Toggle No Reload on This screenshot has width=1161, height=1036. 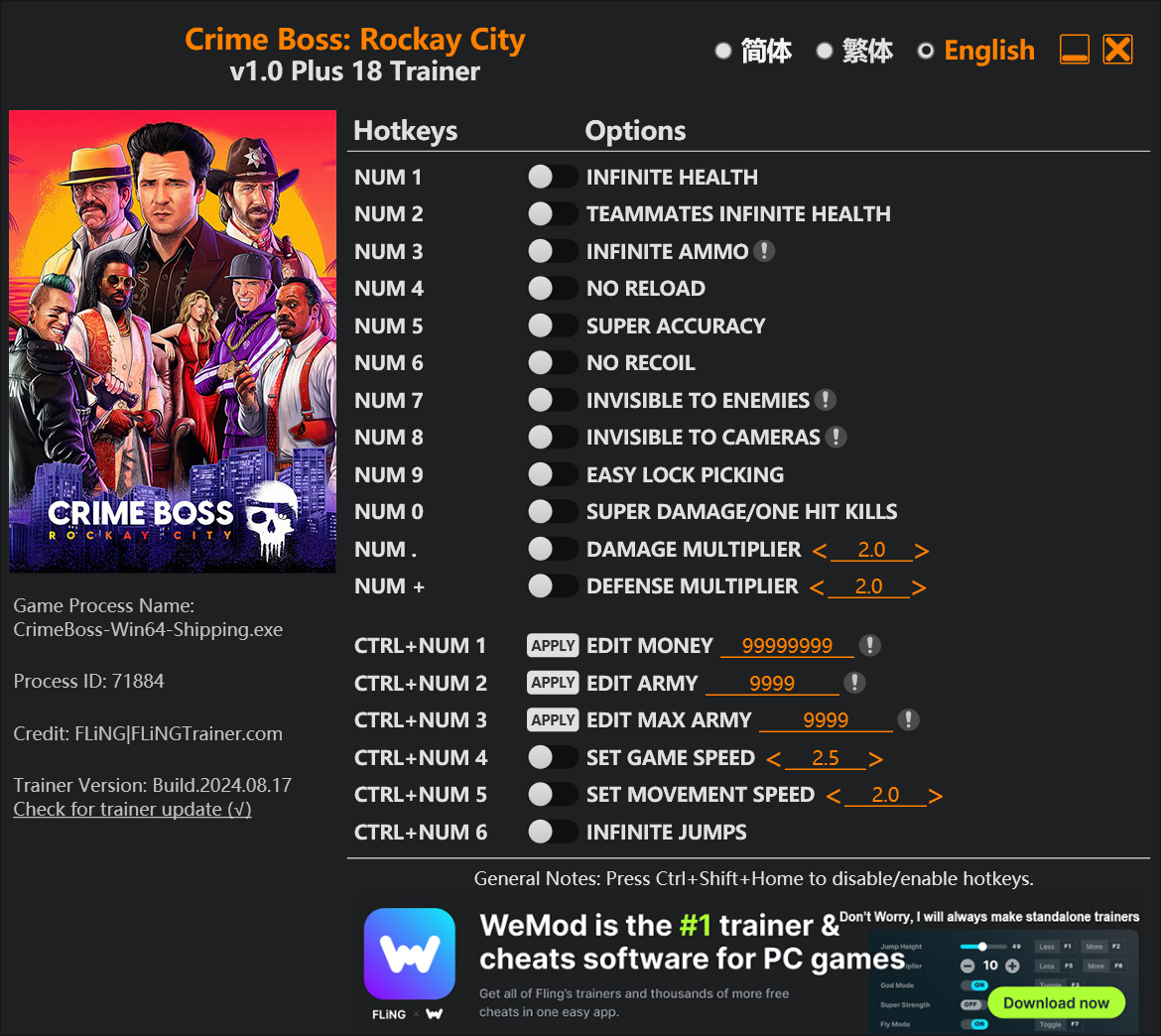(x=553, y=288)
